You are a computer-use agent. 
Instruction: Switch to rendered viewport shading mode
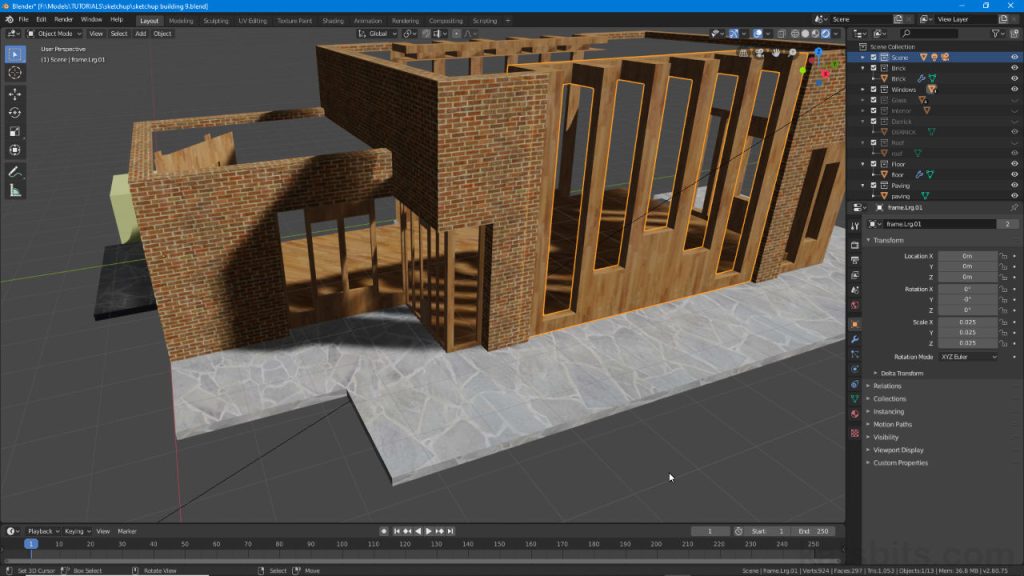click(826, 33)
